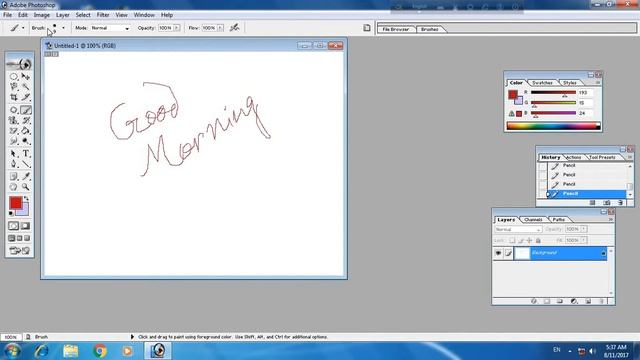
Task: Click the R slider in Color panel
Action: pyautogui.click(x=553, y=93)
